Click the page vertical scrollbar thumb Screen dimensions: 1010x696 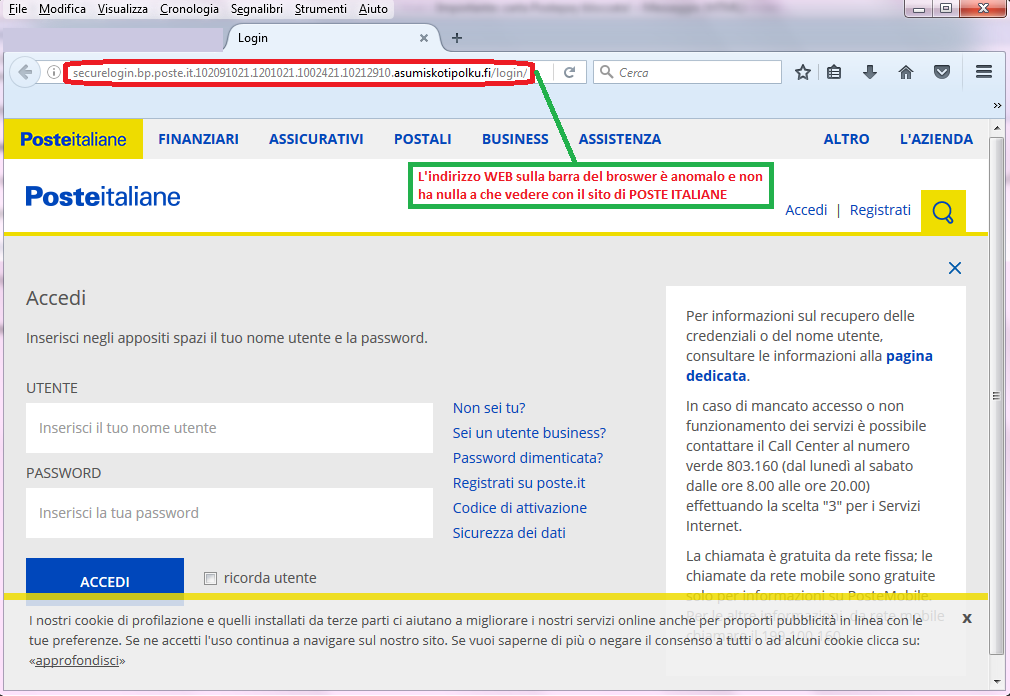pyautogui.click(x=996, y=395)
